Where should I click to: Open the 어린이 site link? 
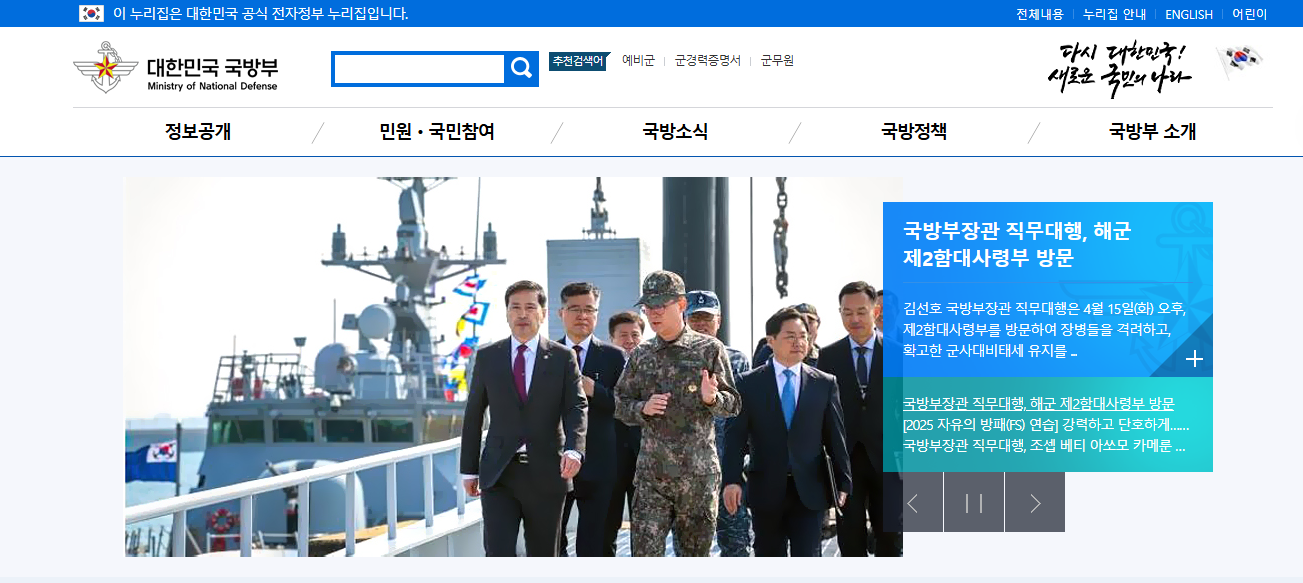[1251, 13]
